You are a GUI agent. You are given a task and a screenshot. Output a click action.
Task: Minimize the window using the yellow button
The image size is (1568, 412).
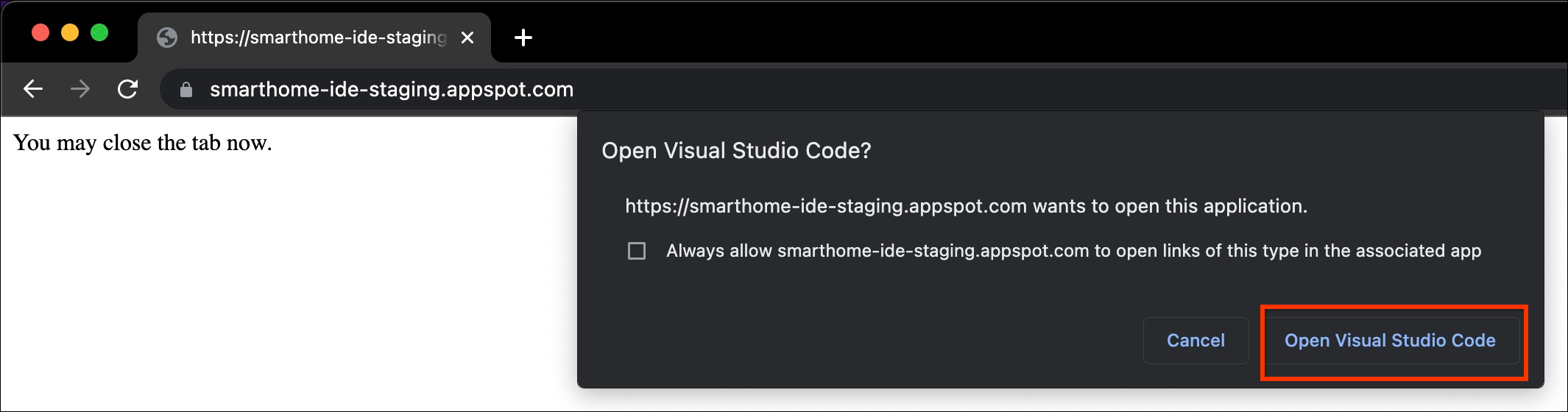point(70,32)
